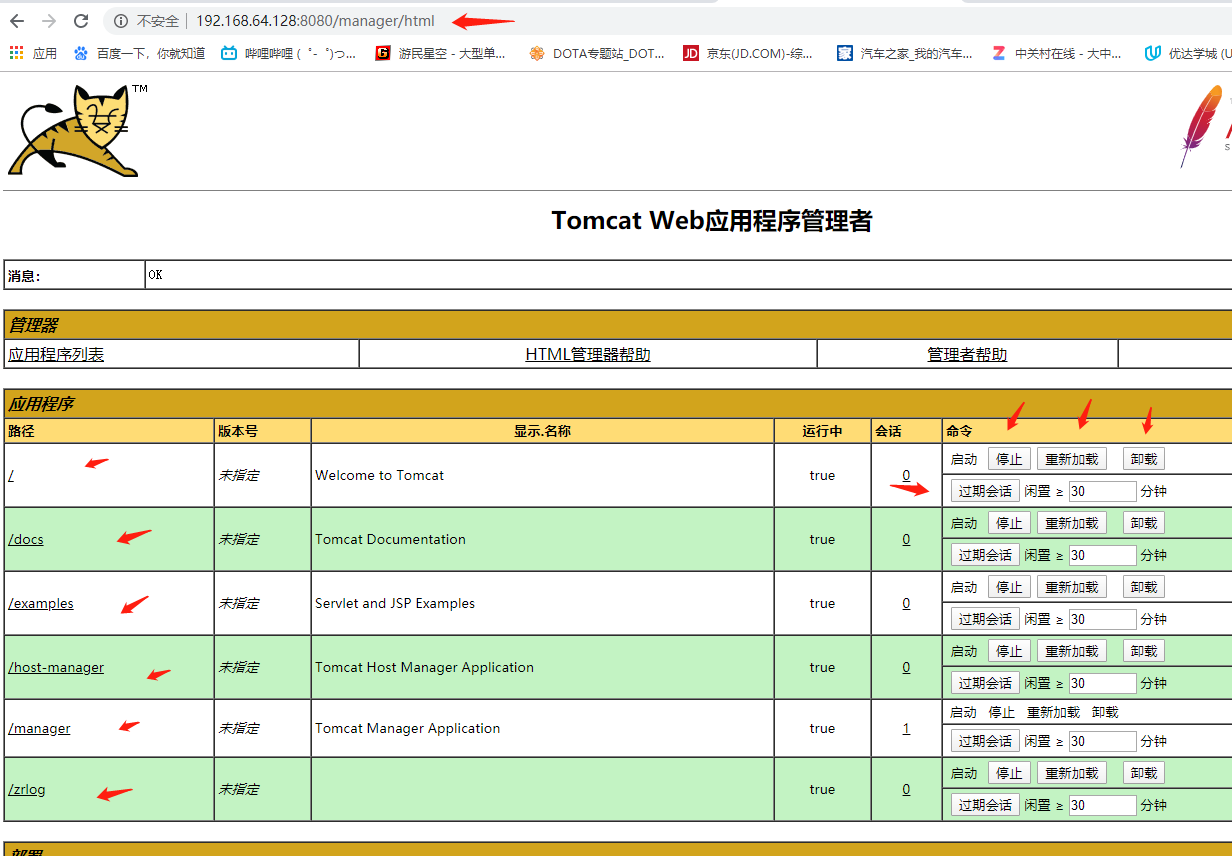Open the /zrlog application link

[27, 789]
